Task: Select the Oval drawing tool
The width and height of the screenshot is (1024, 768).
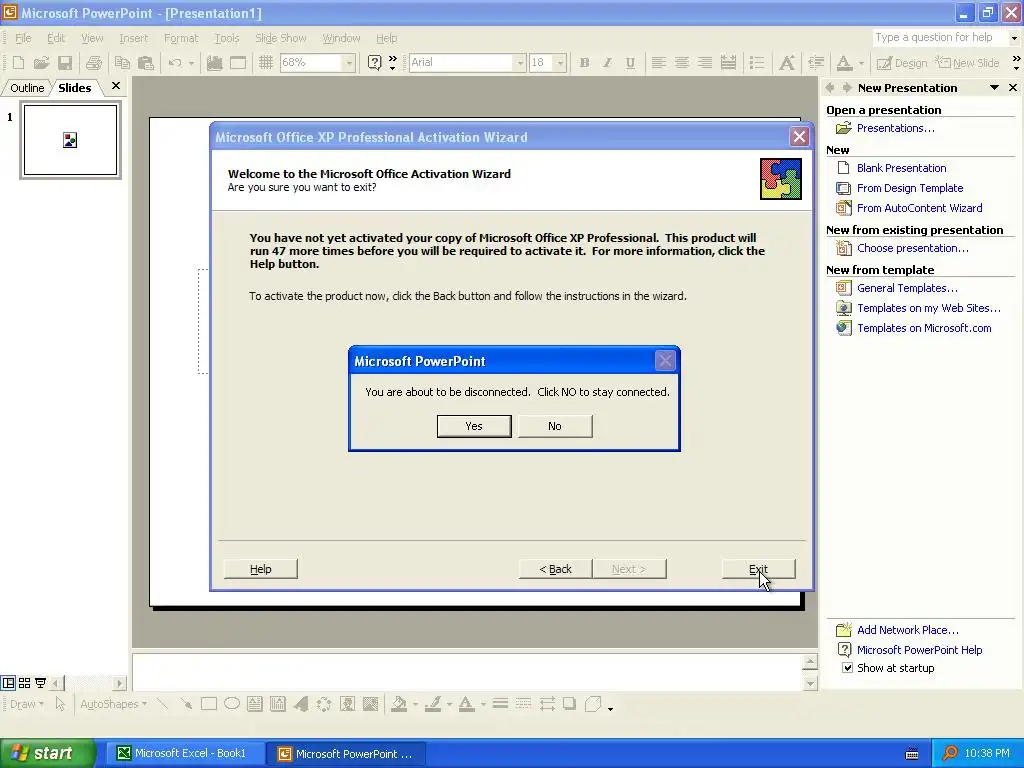Action: tap(232, 704)
